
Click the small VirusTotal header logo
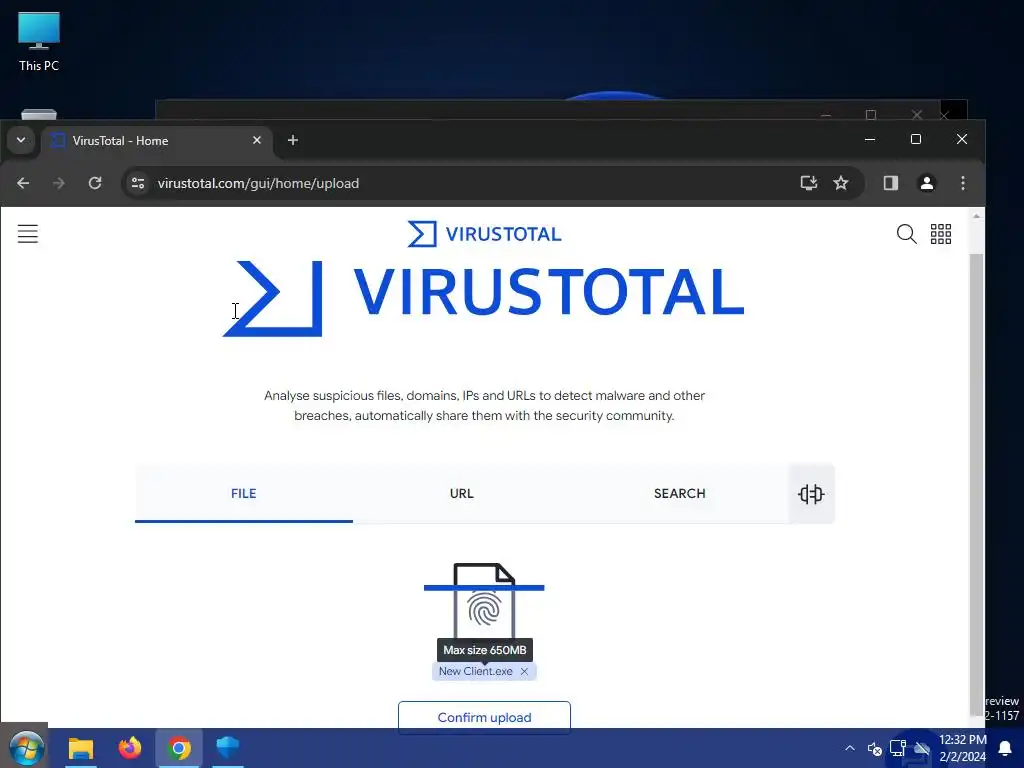(x=484, y=234)
